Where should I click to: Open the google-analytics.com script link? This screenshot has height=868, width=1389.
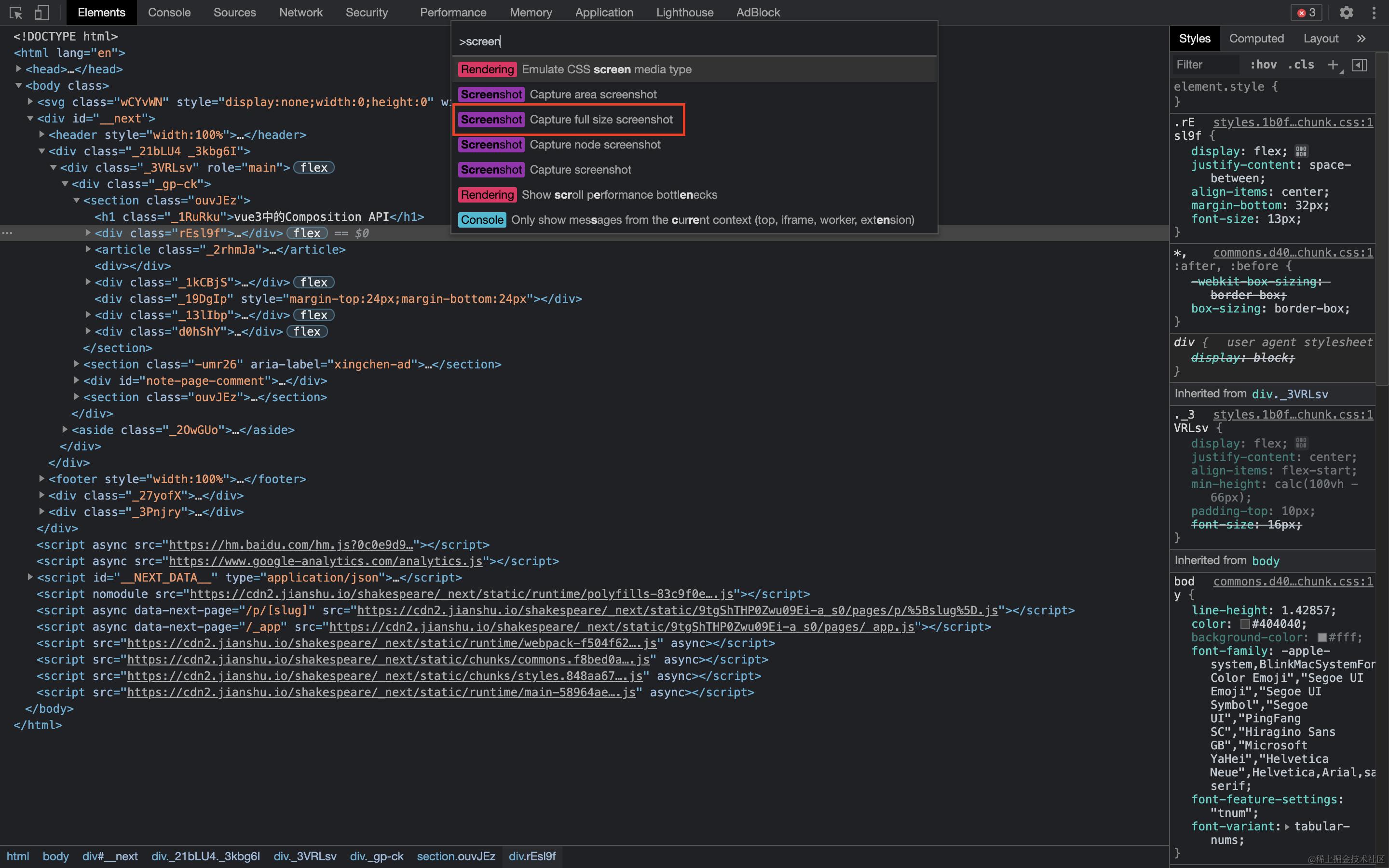[325, 561]
